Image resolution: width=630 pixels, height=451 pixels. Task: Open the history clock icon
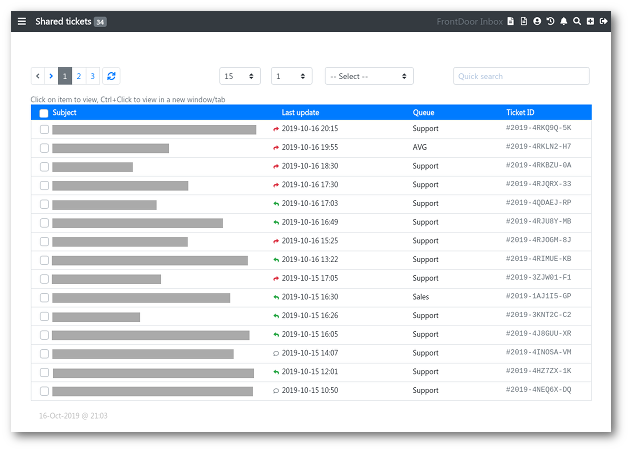550,21
